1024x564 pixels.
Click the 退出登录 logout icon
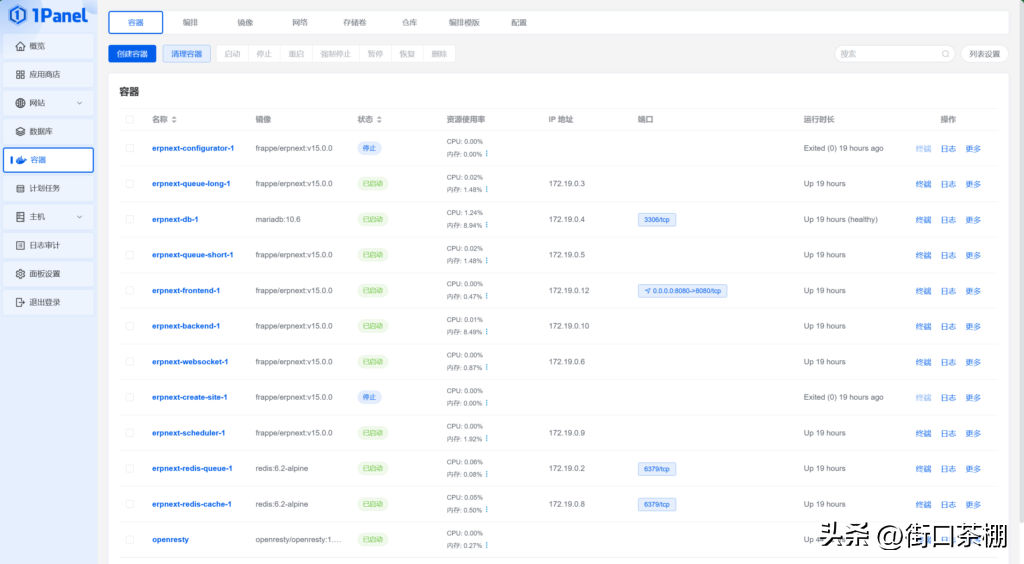20,302
